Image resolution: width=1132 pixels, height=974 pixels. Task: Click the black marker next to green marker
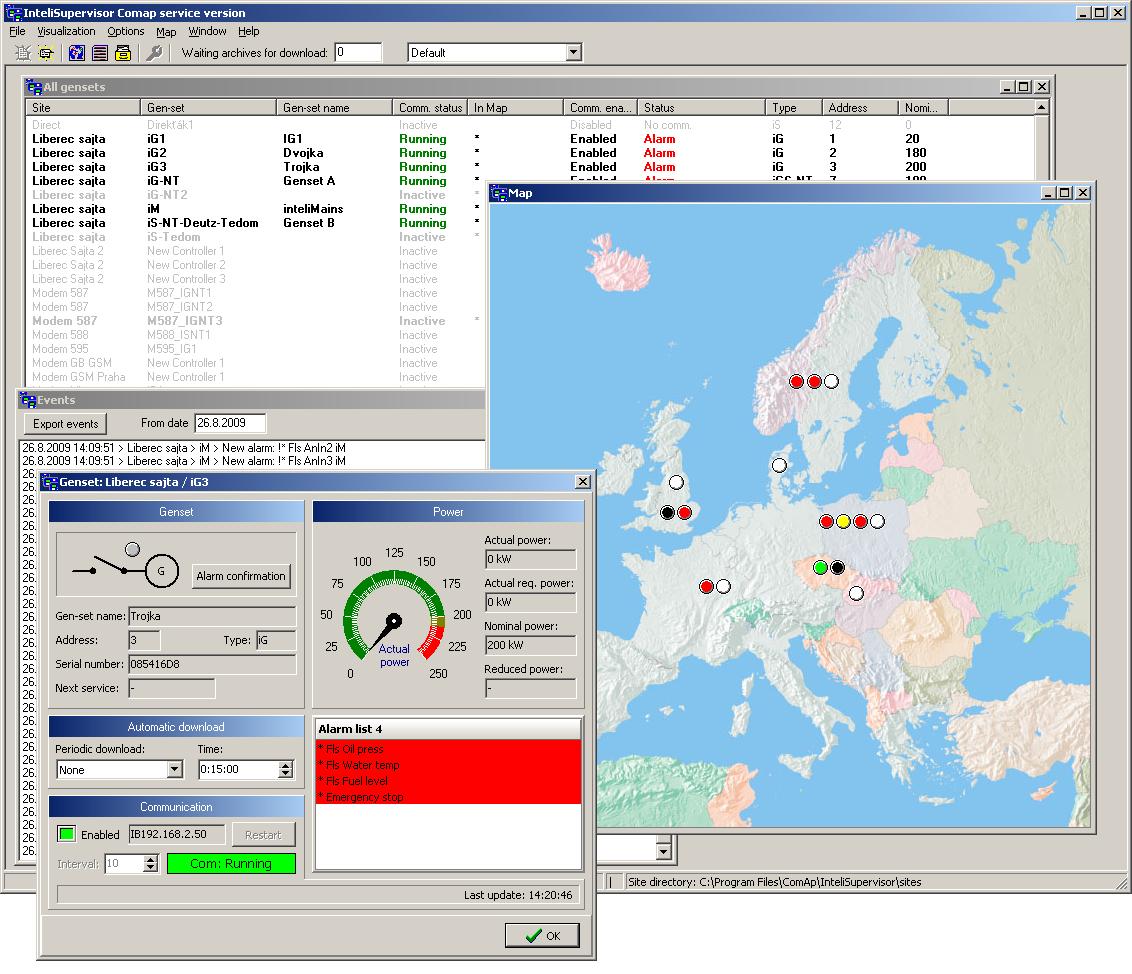(x=837, y=568)
